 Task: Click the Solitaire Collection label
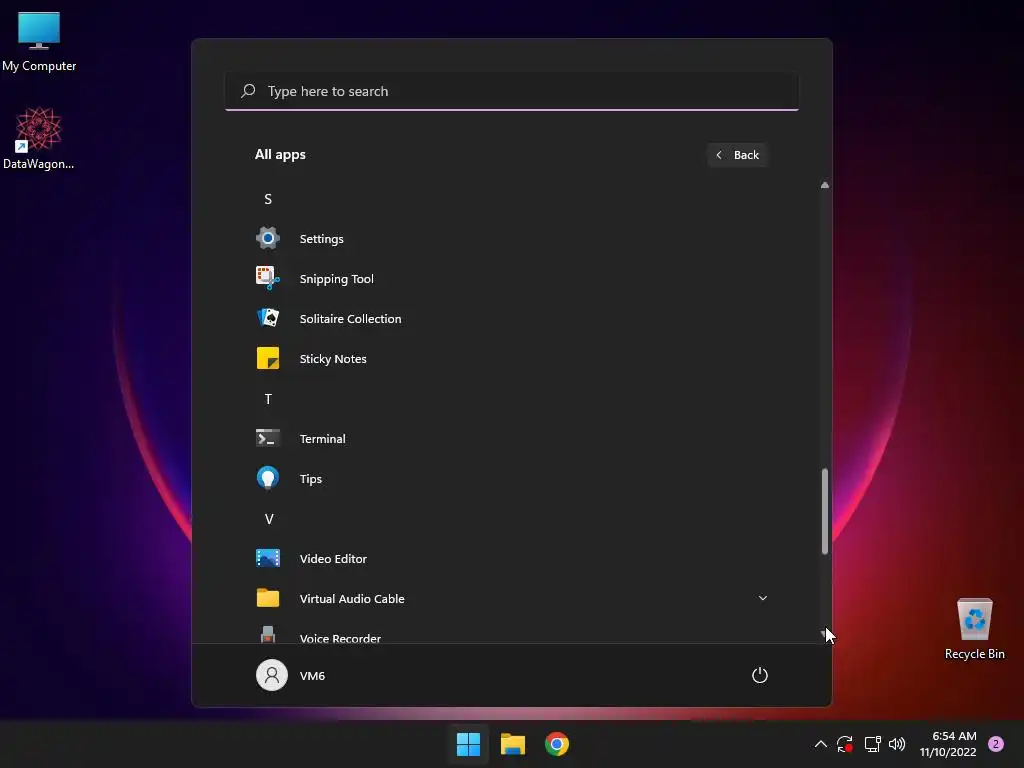point(350,319)
